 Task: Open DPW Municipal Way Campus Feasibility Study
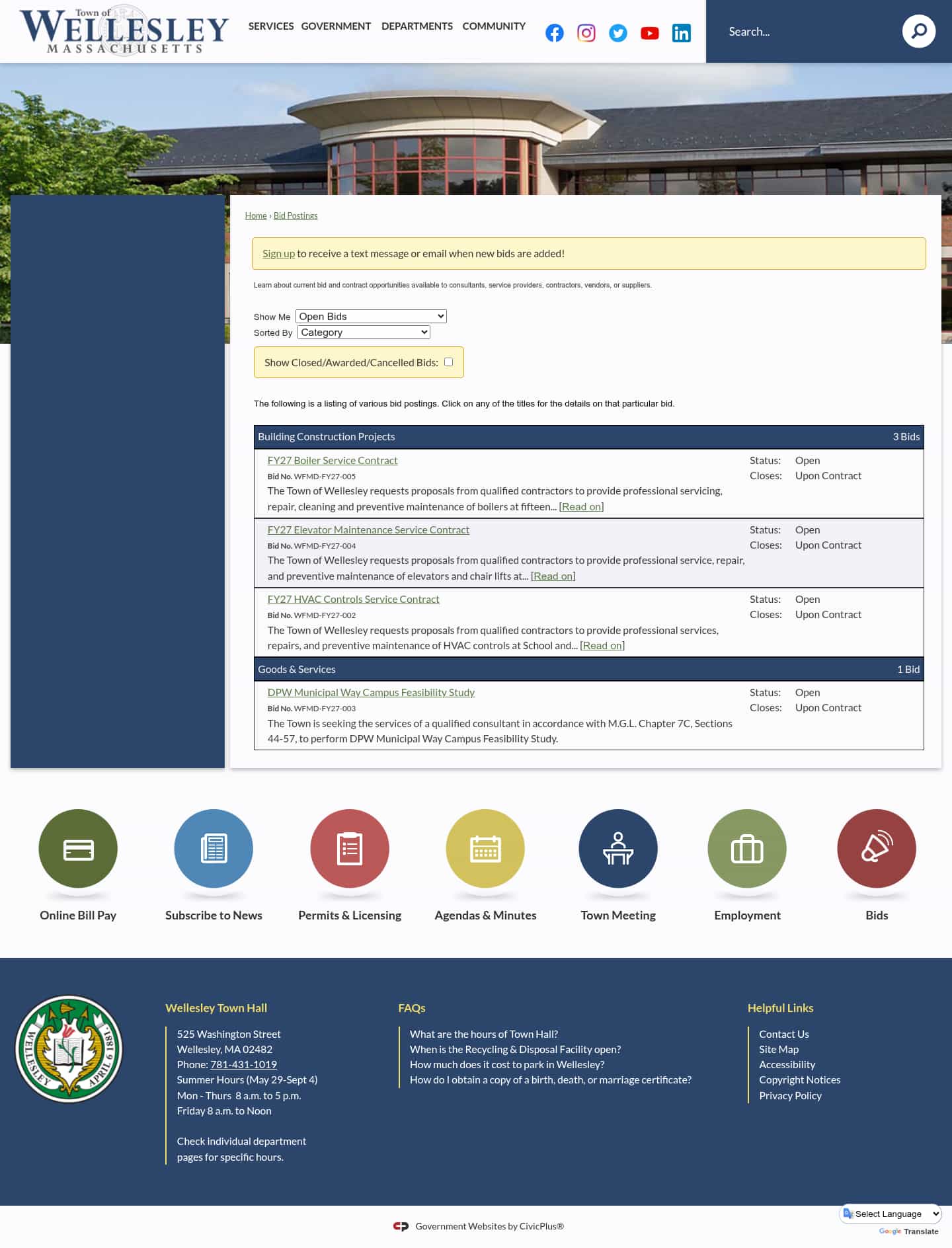(x=371, y=692)
